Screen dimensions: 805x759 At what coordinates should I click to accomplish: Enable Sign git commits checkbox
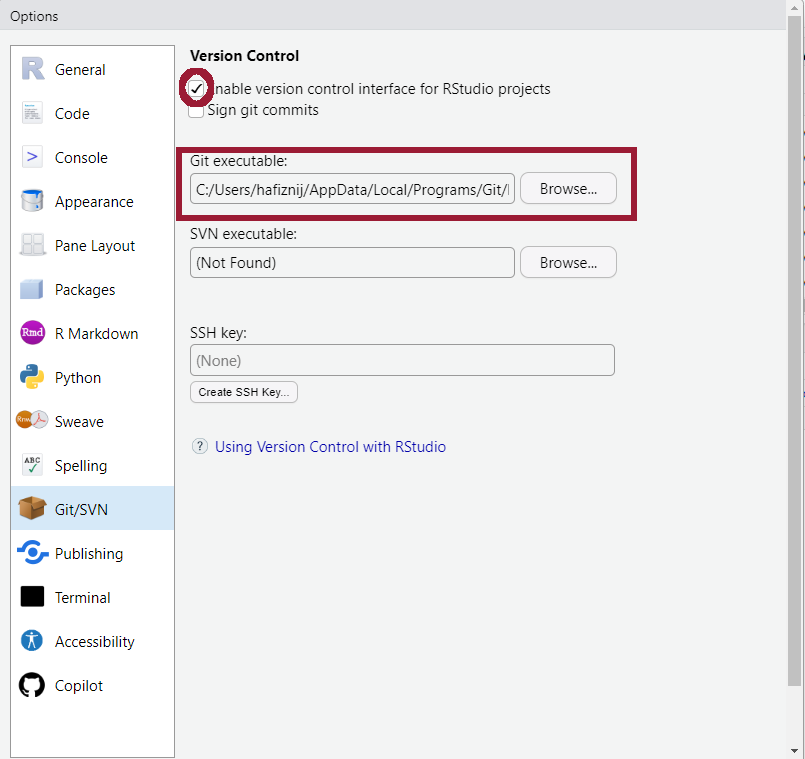coord(197,111)
